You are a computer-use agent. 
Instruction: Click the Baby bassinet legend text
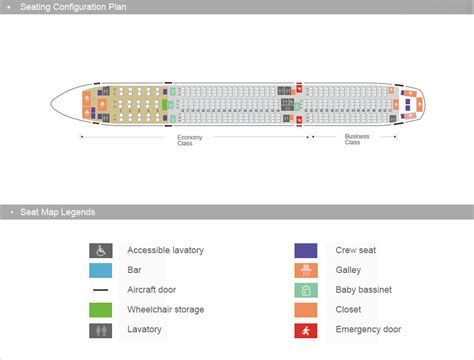click(x=364, y=290)
